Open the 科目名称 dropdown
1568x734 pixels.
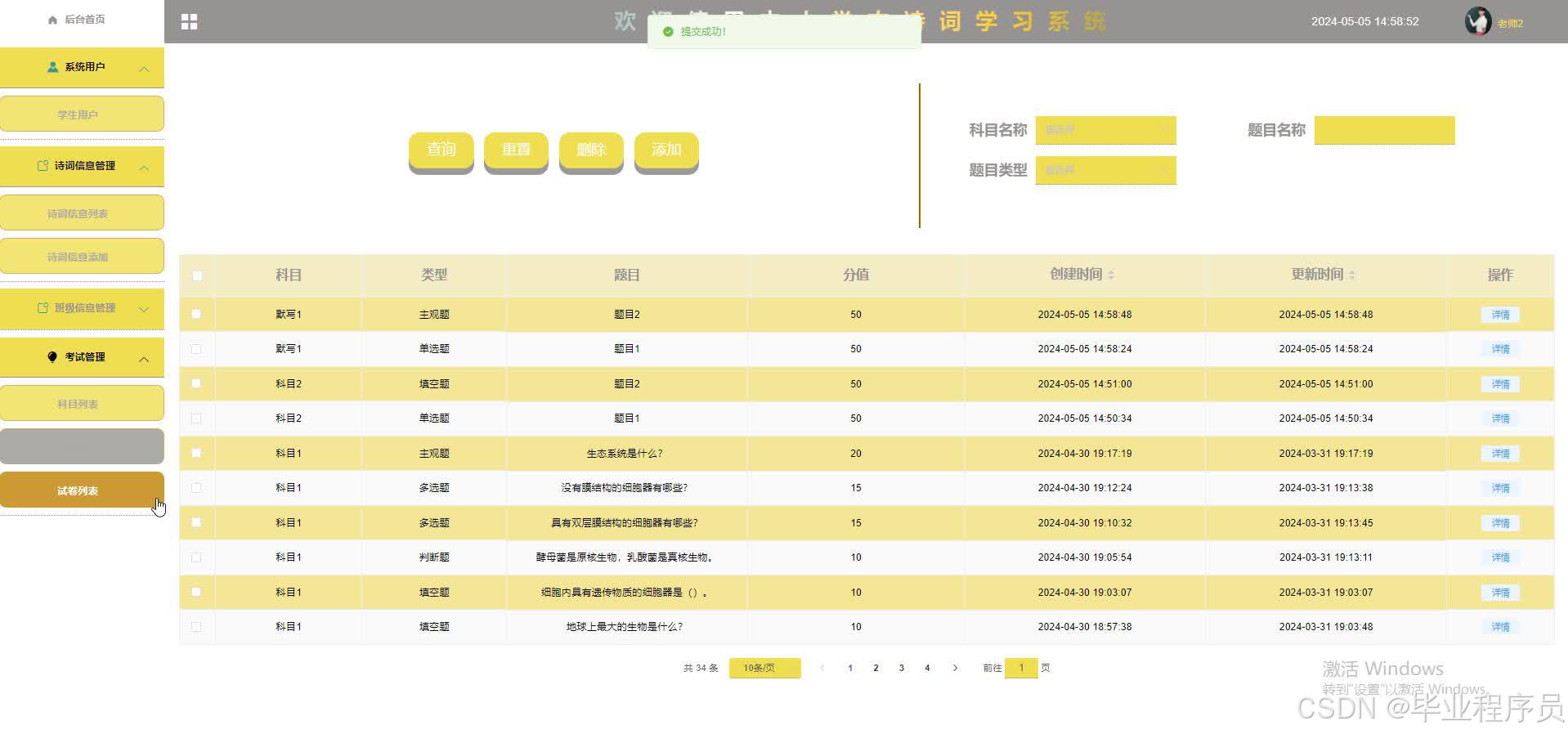[x=1105, y=130]
